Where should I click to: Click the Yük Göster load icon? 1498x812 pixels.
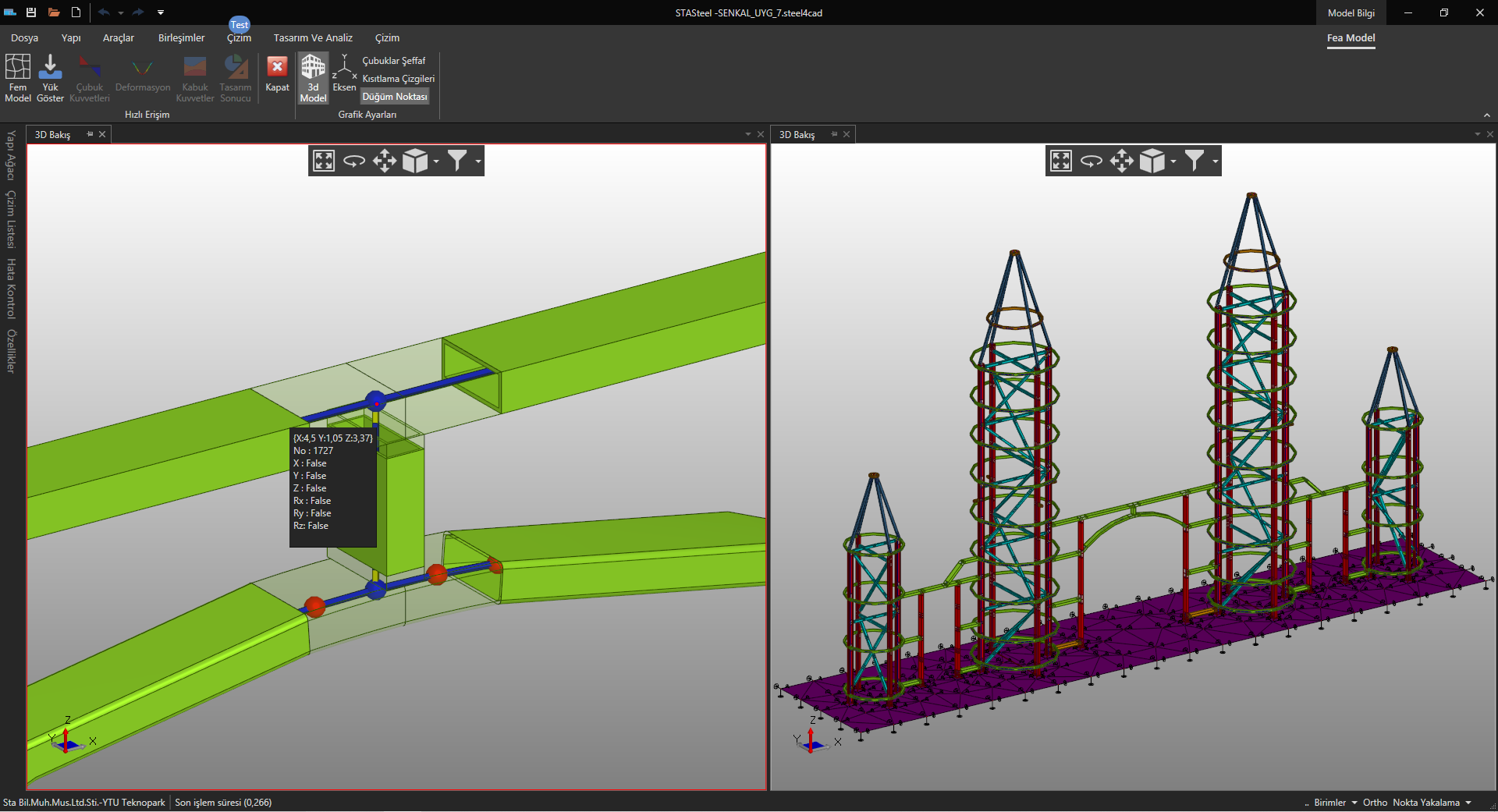tap(50, 77)
